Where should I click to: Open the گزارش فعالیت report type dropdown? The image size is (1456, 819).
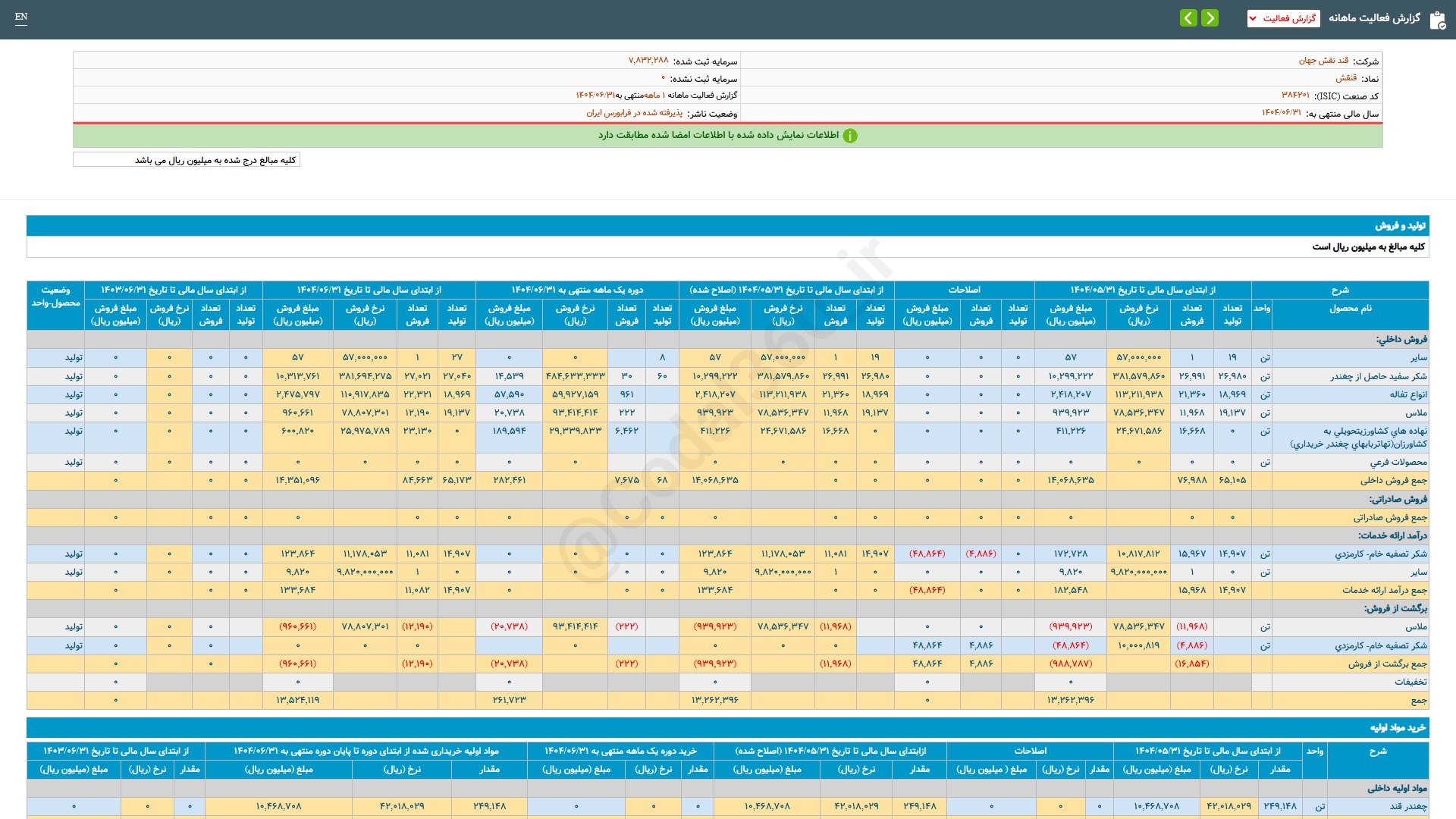pyautogui.click(x=1283, y=18)
